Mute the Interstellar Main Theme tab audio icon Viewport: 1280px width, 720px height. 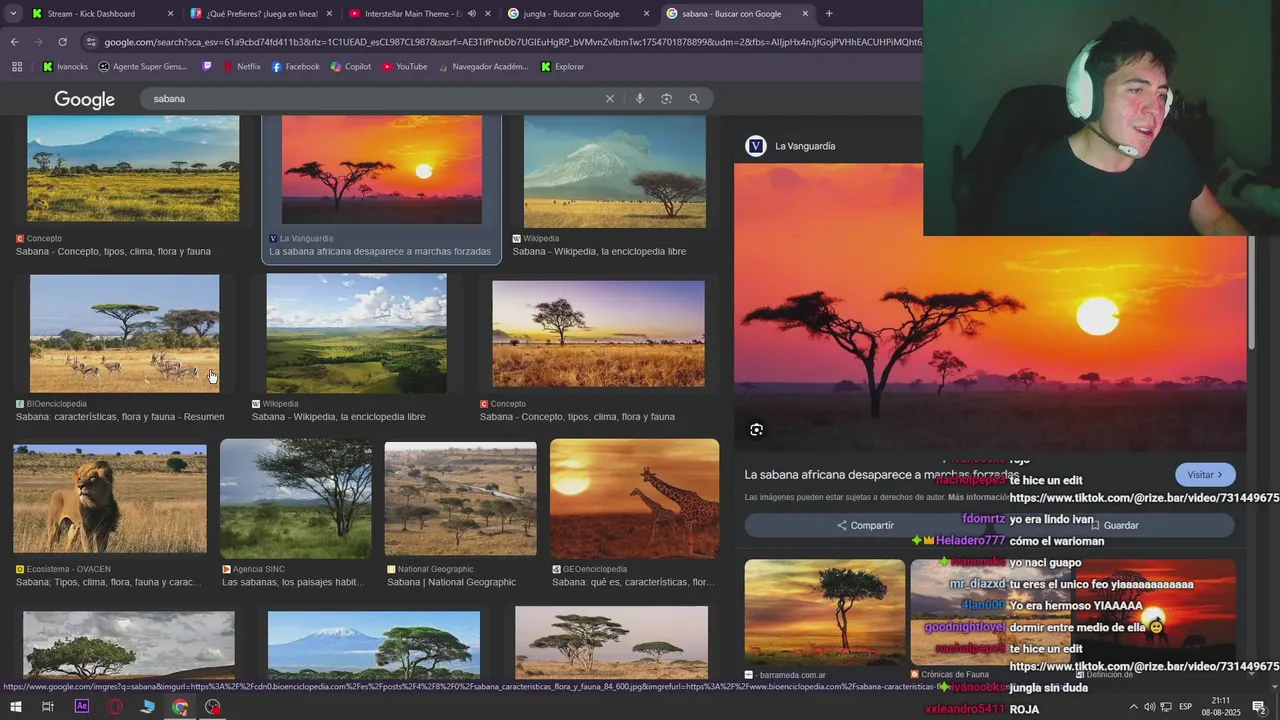click(x=472, y=14)
